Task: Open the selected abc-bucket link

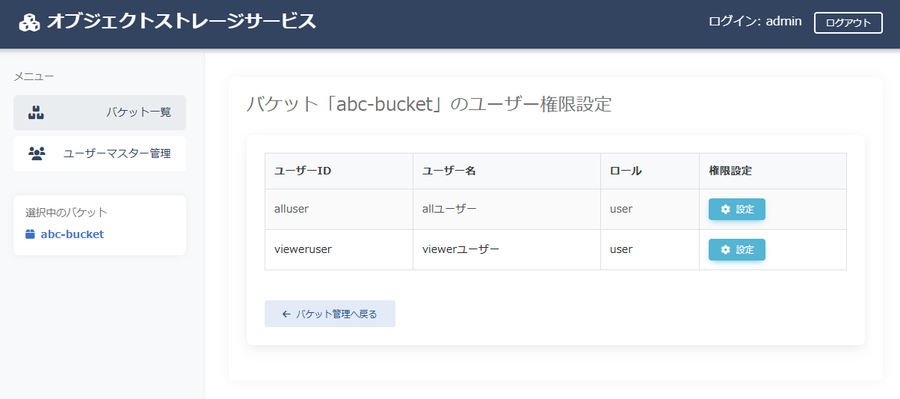Action: tap(65, 234)
